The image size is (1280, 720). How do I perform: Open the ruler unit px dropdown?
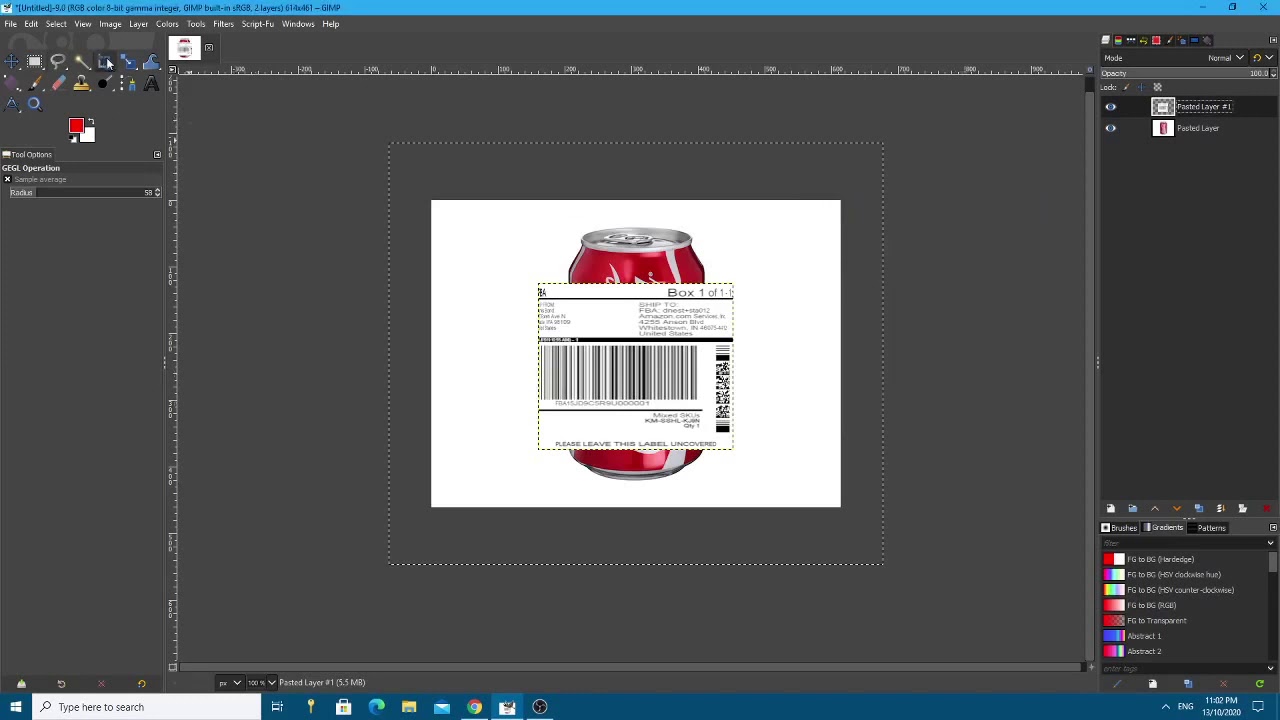229,682
